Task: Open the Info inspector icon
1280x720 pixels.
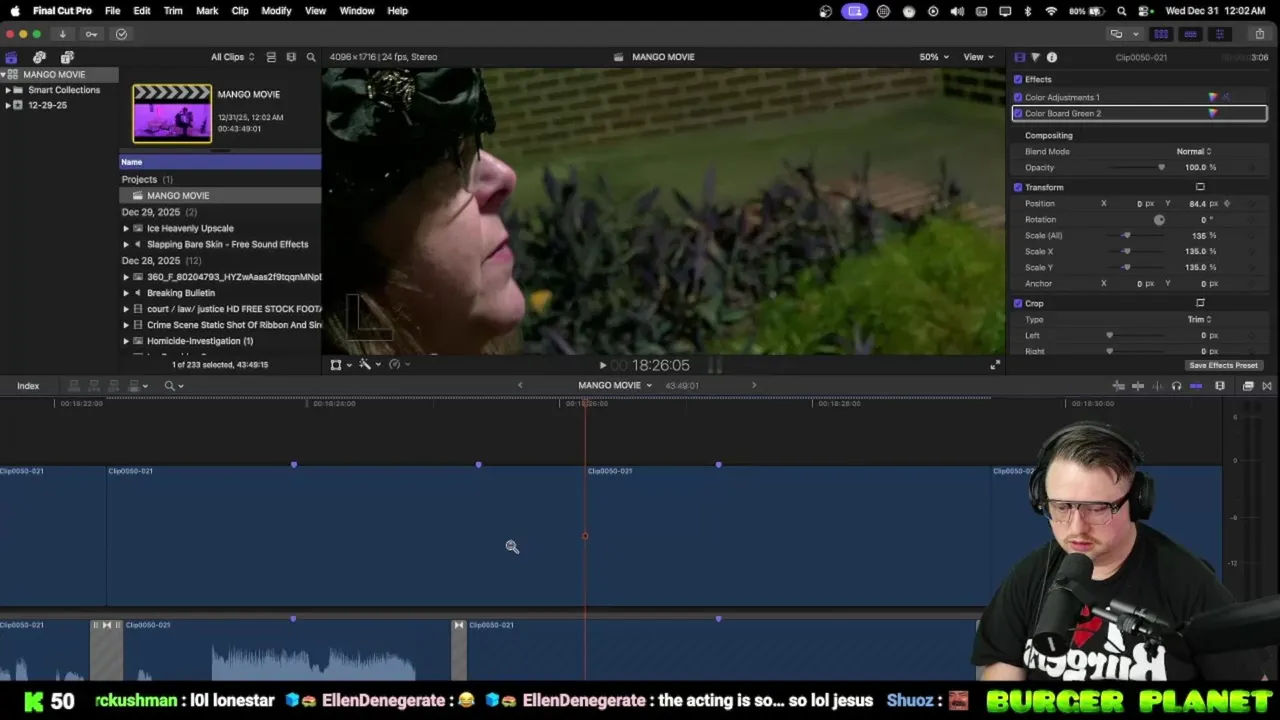Action: 1052,57
